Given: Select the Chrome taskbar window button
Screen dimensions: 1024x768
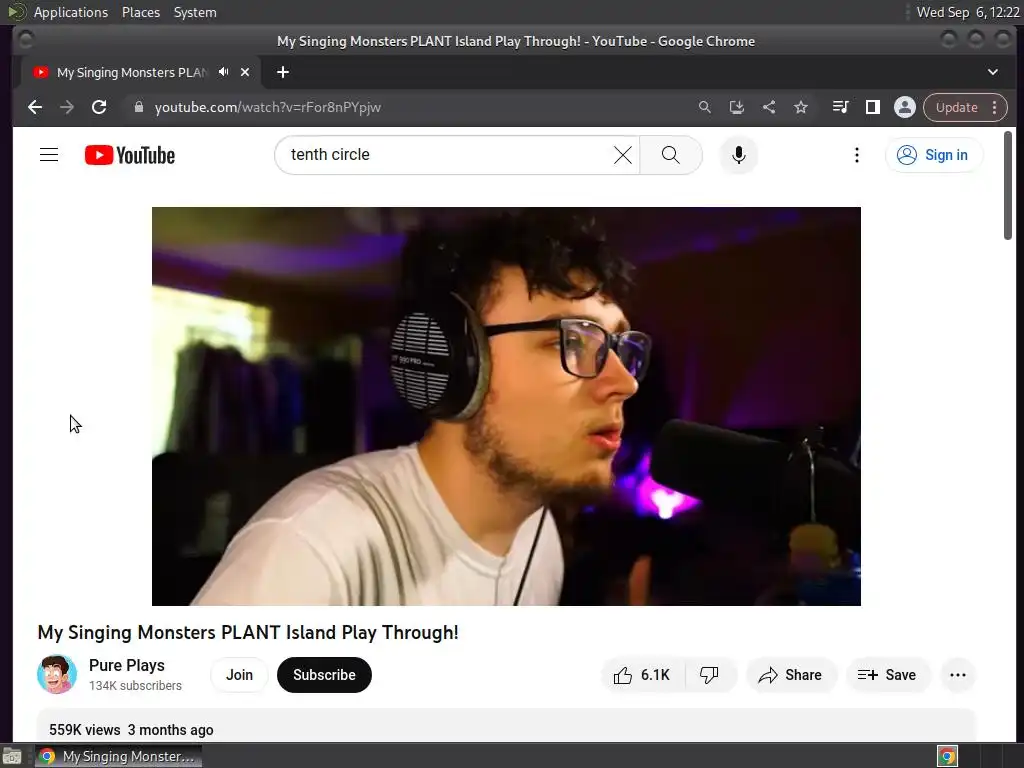Looking at the screenshot, I should tap(118, 756).
